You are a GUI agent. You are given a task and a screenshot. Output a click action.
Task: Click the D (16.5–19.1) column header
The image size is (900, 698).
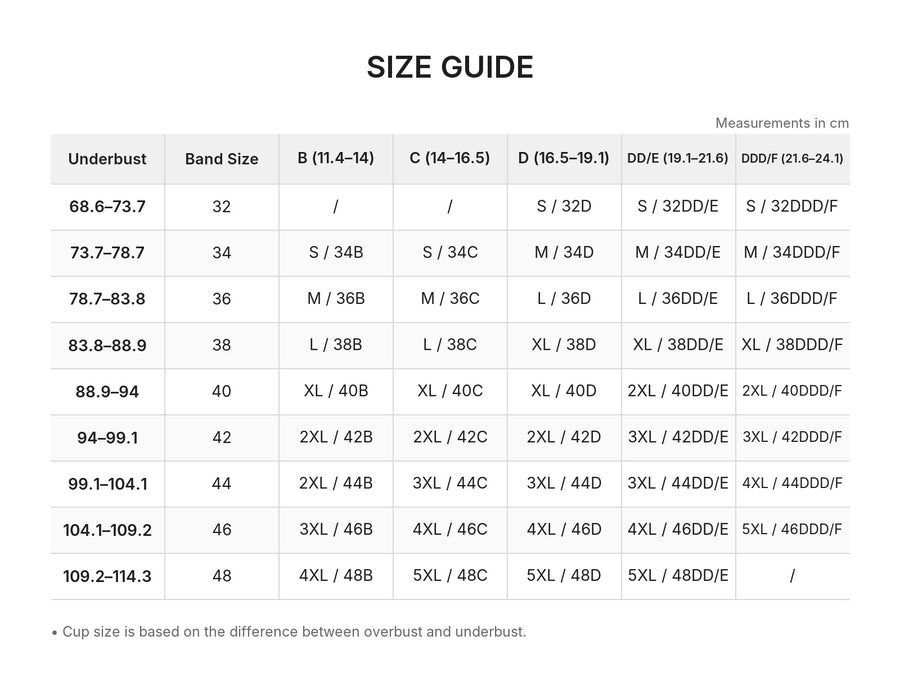click(564, 158)
